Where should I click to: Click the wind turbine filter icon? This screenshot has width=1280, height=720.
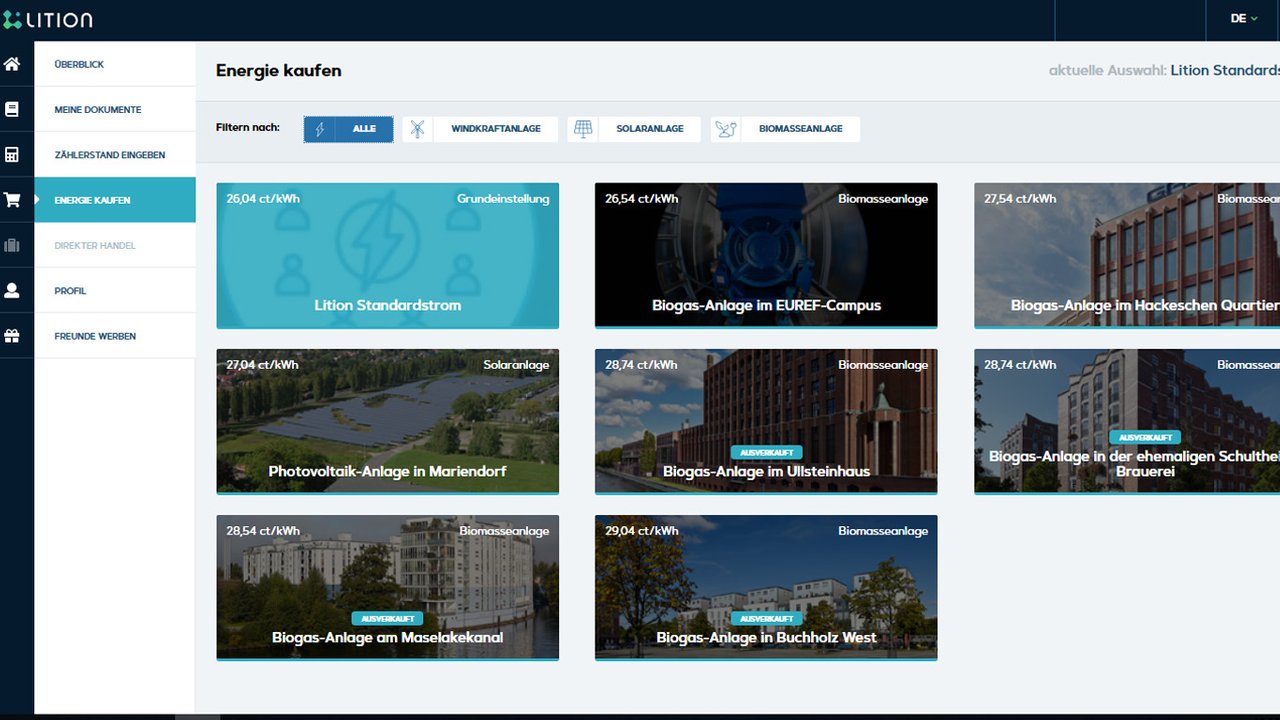[x=418, y=129]
